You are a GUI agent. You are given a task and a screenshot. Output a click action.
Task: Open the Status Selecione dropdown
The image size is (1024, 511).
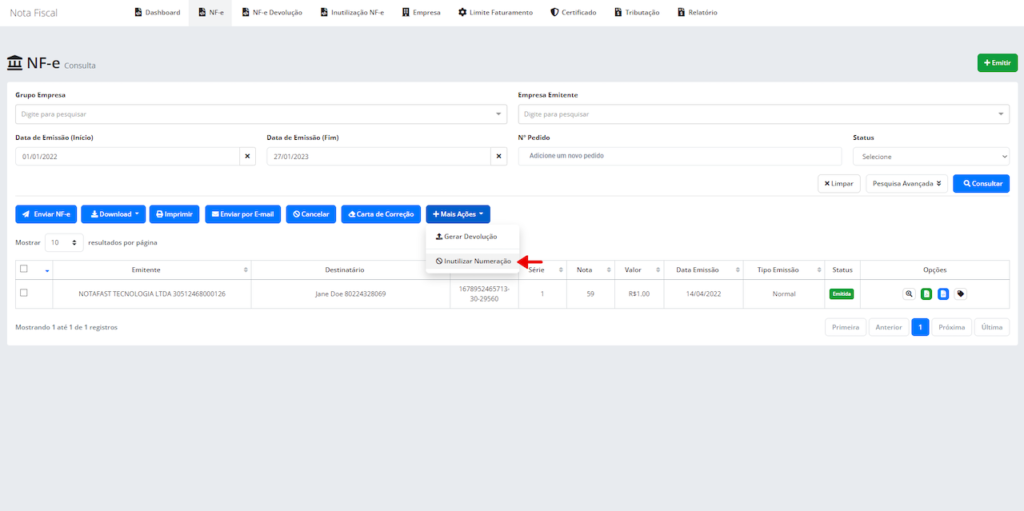point(931,156)
